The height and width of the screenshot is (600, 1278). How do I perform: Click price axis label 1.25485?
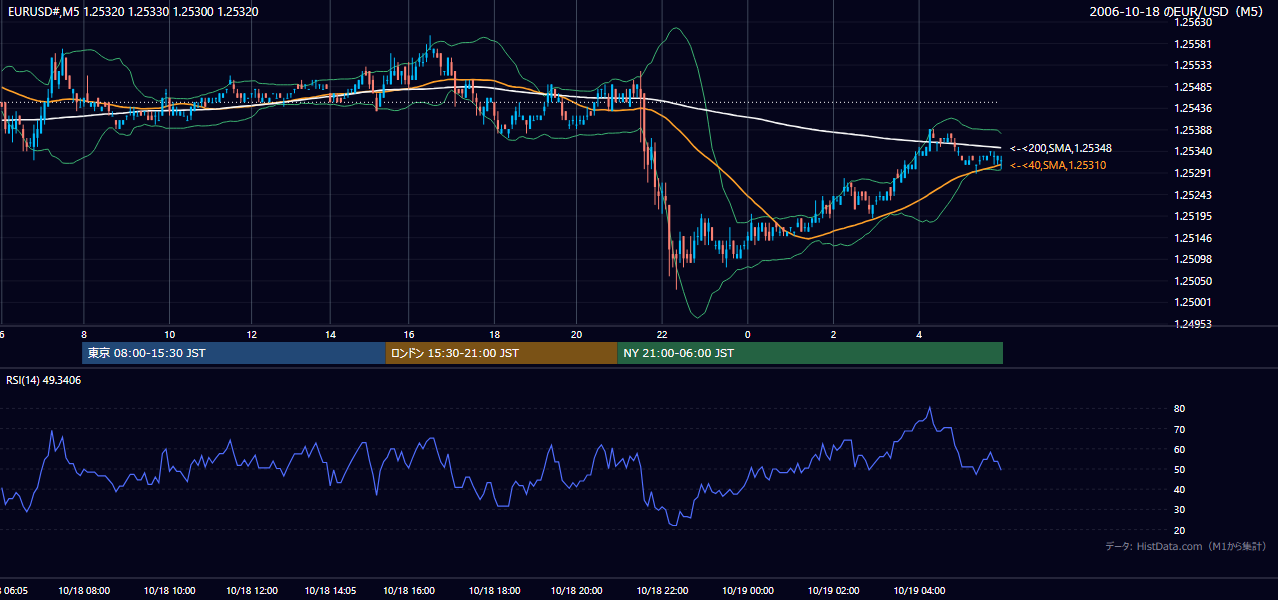(x=1193, y=87)
